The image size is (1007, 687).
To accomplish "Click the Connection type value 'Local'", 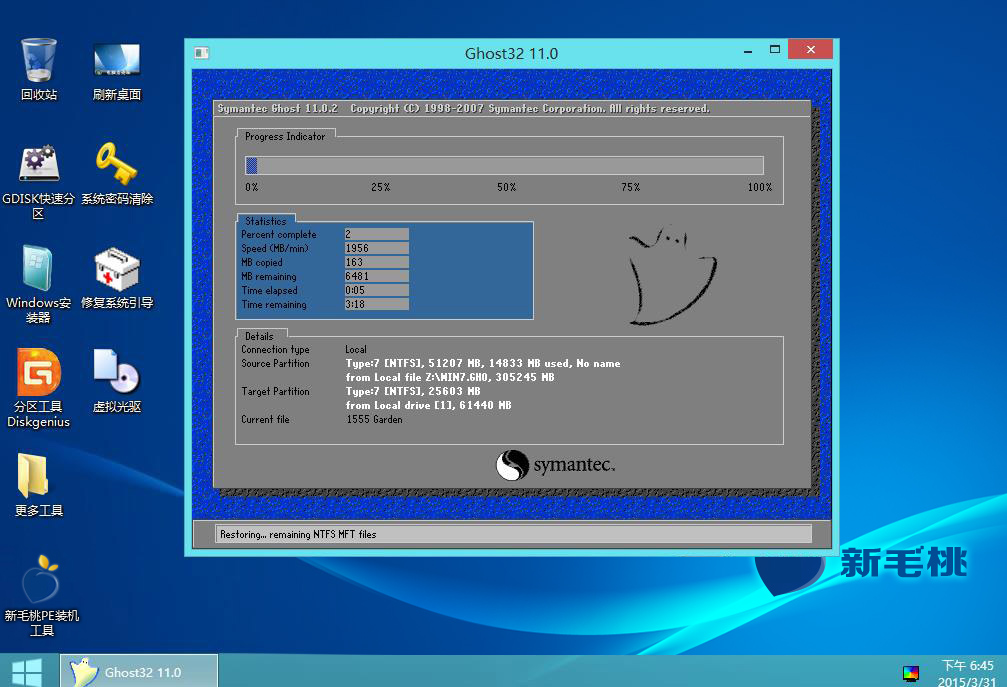I will (356, 349).
